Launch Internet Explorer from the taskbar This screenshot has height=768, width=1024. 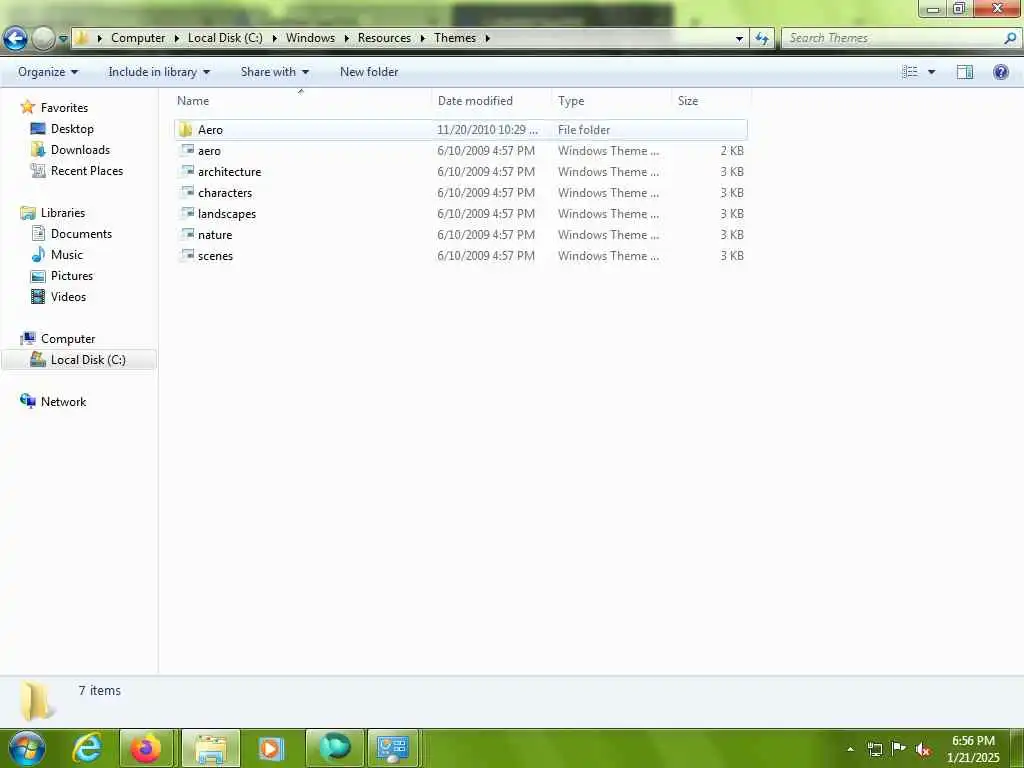[87, 748]
